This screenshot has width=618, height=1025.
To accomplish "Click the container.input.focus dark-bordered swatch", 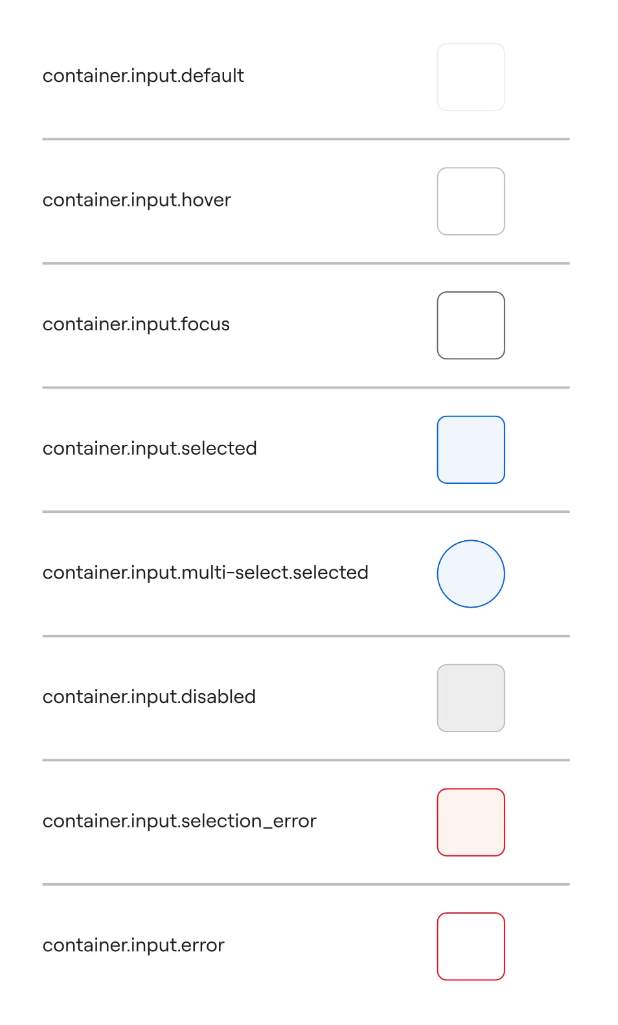I will click(x=471, y=325).
